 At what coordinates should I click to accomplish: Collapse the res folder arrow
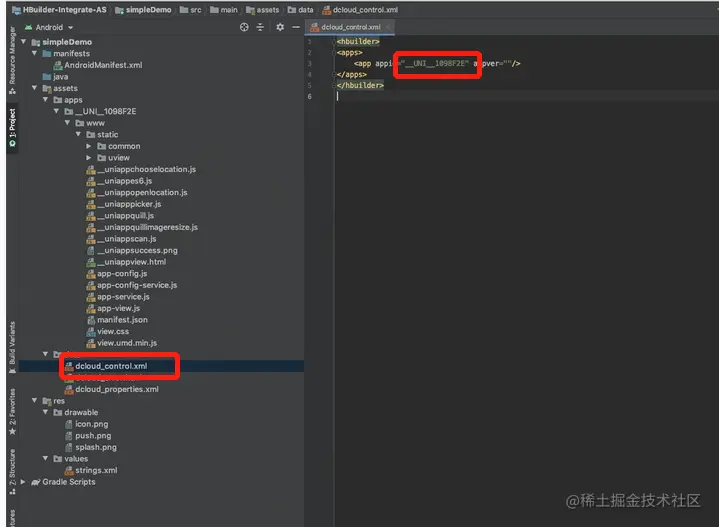click(x=34, y=400)
